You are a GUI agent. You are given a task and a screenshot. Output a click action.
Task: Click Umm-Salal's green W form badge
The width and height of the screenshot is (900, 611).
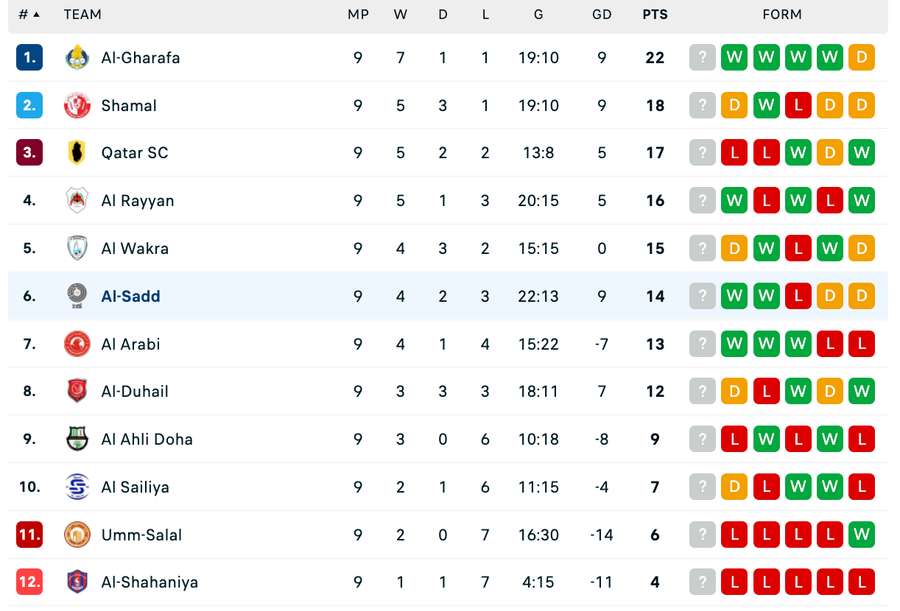tap(861, 535)
